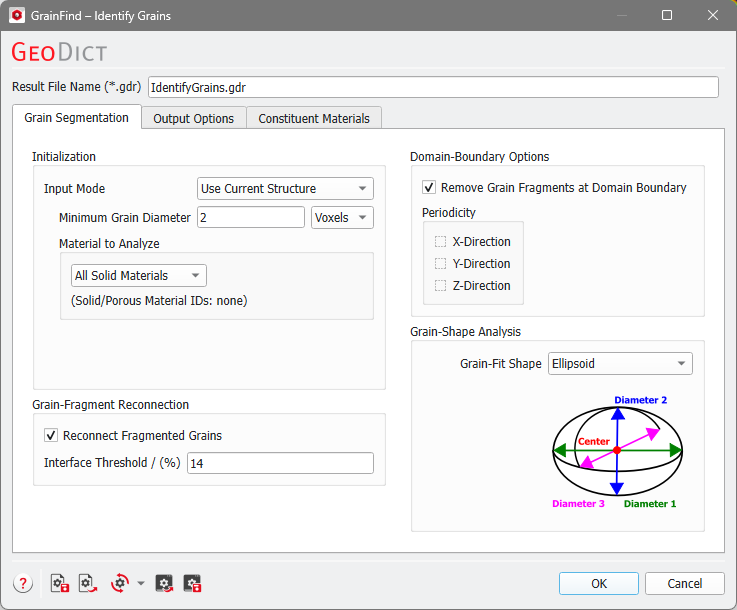737x610 pixels.
Task: Click the save settings to file icon
Action: click(x=60, y=584)
